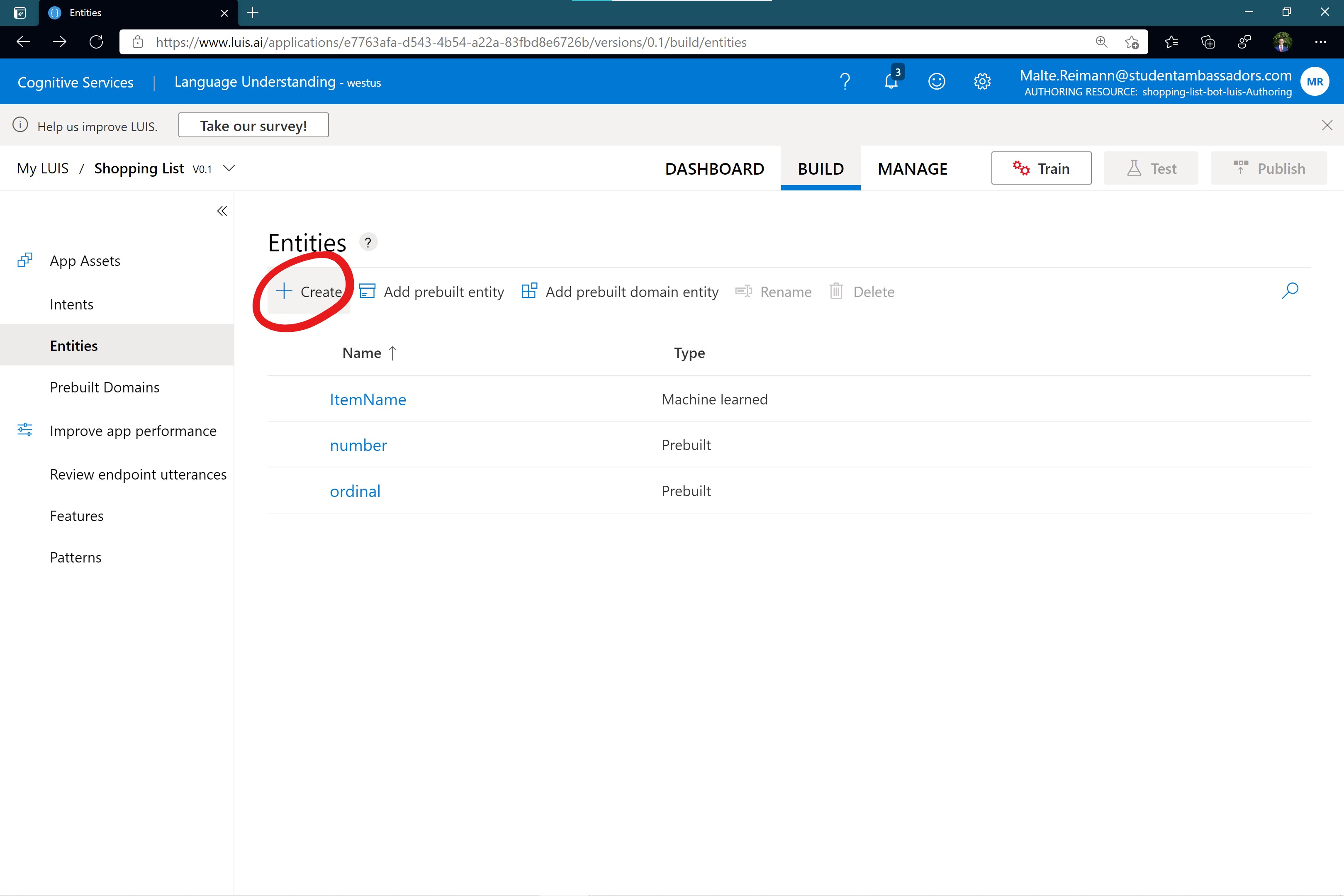Click the browser address bar URL

(451, 42)
